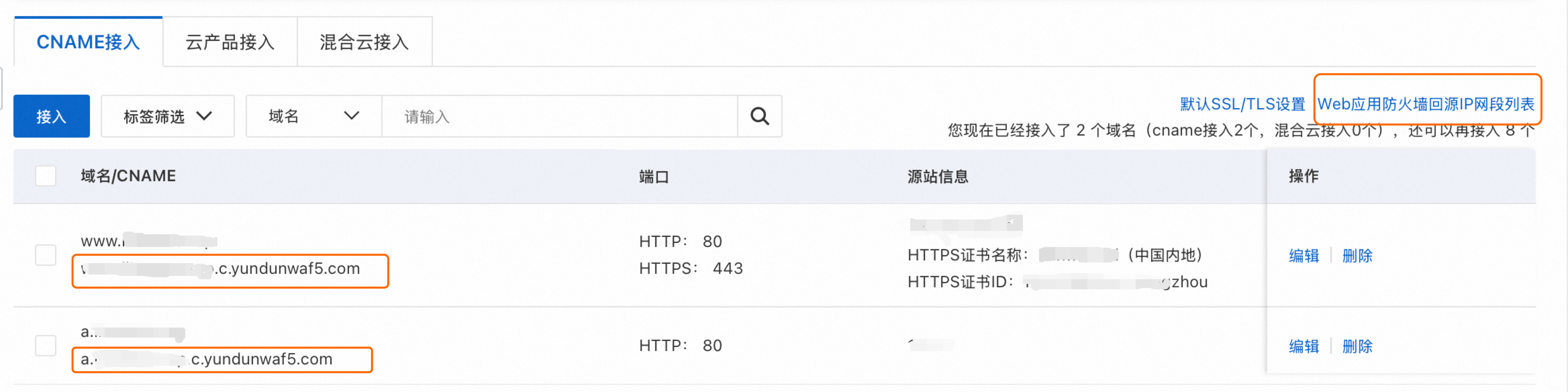Check the www domain row checkbox
Image resolution: width=1568 pixels, height=392 pixels.
tap(46, 255)
